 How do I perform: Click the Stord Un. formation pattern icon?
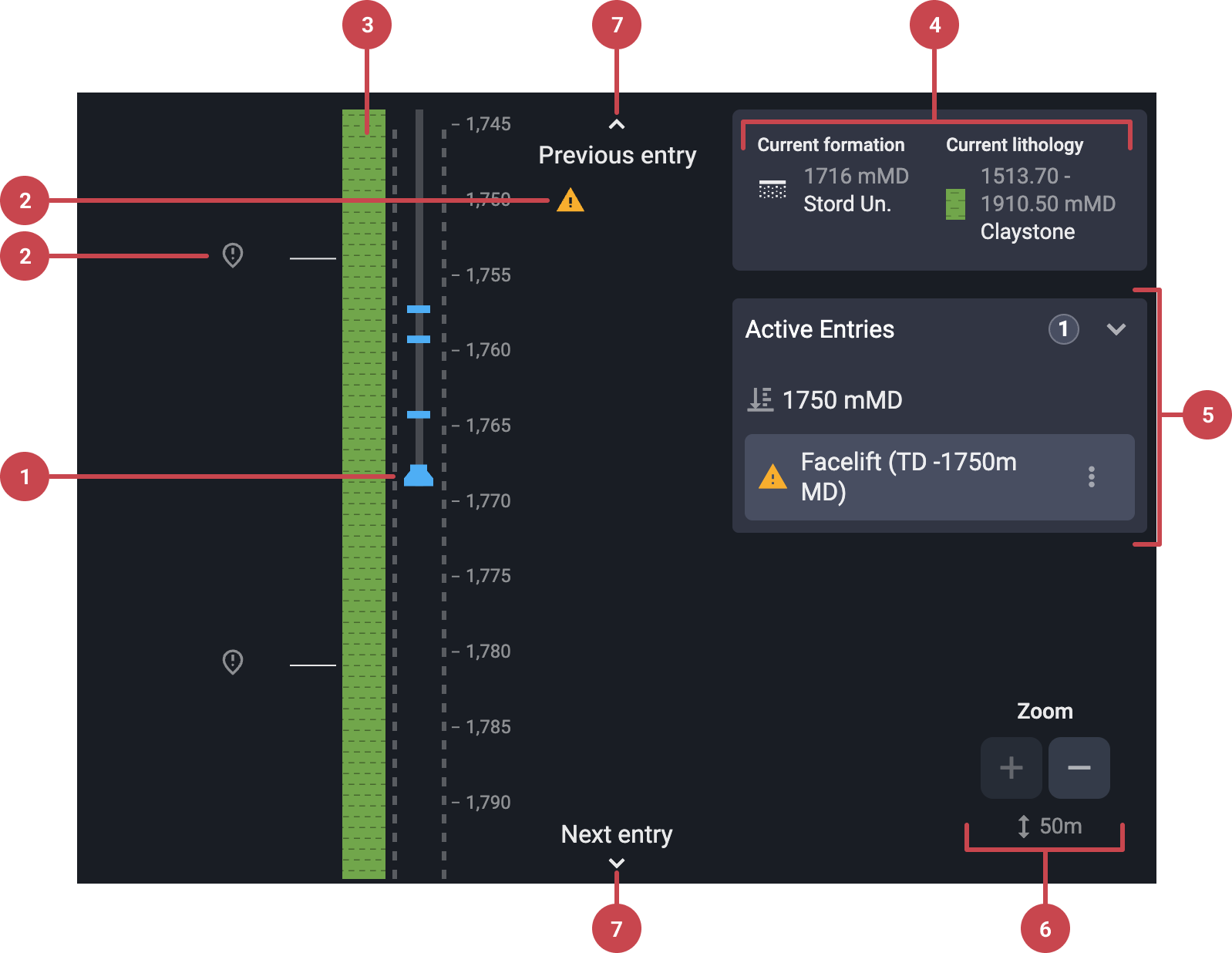tap(772, 190)
